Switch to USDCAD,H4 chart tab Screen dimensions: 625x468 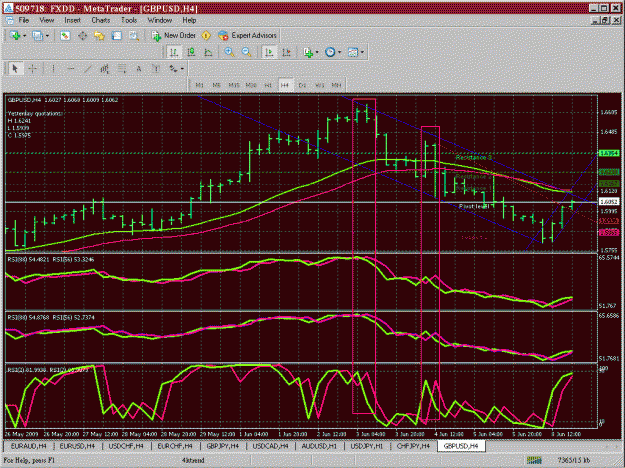[x=271, y=446]
